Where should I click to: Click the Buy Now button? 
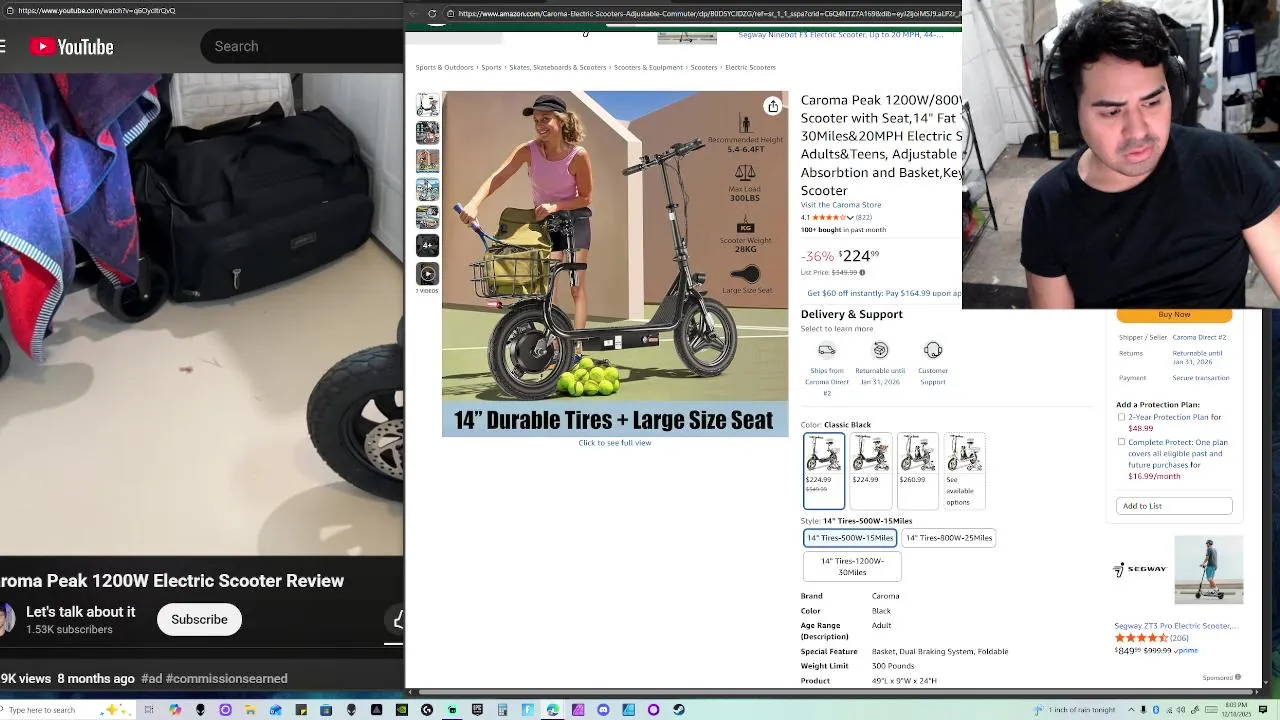point(1174,315)
